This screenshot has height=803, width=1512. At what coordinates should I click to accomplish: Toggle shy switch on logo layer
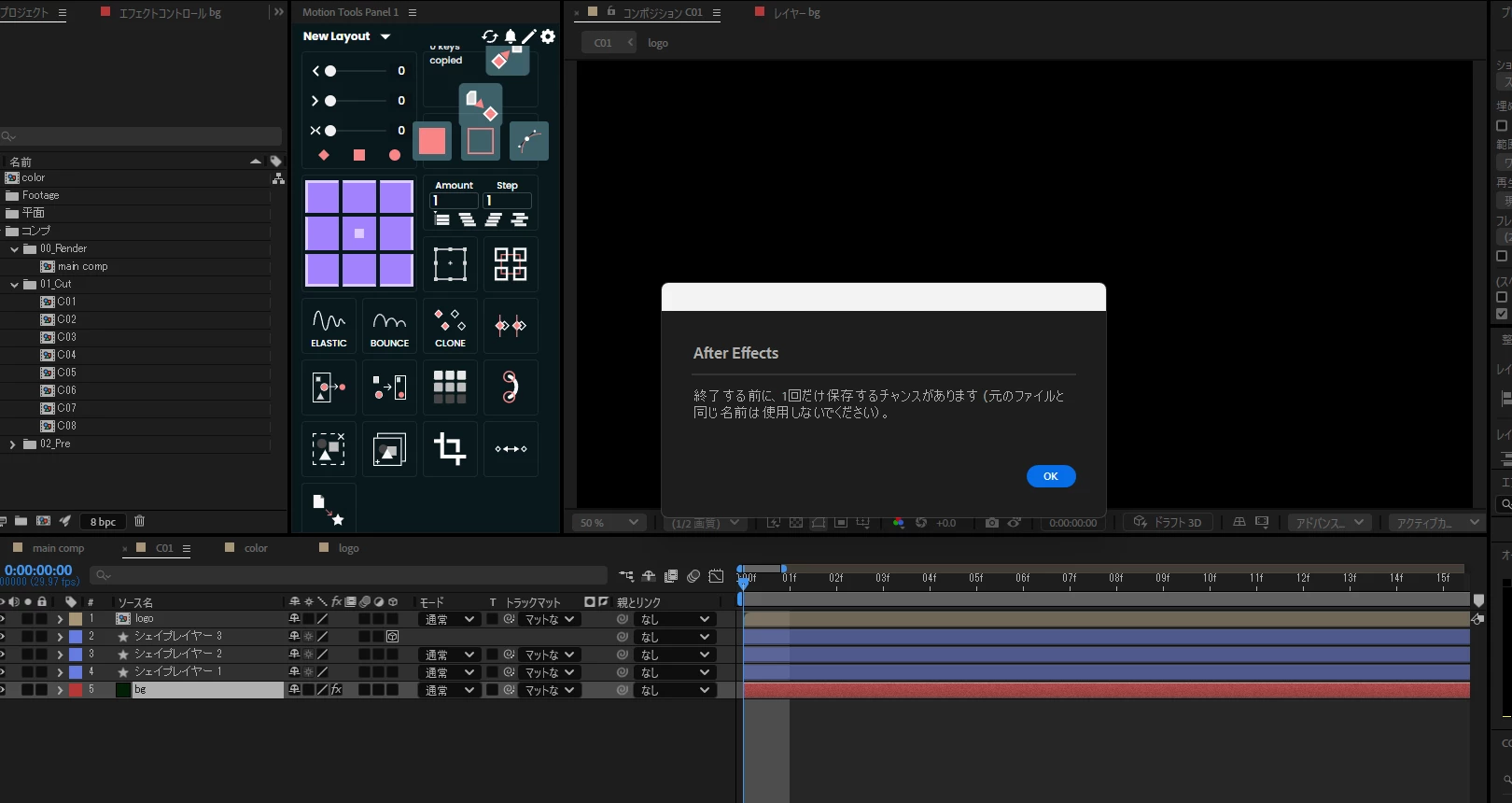coord(295,619)
